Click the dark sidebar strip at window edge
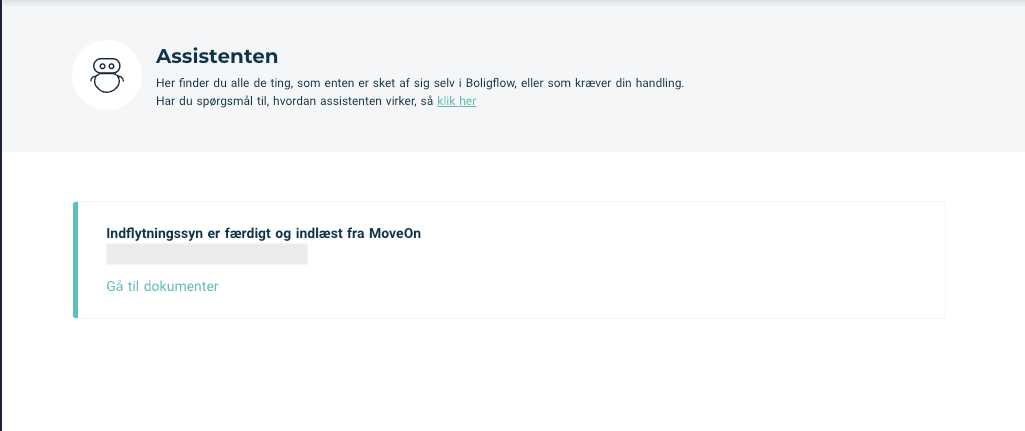 1,215
